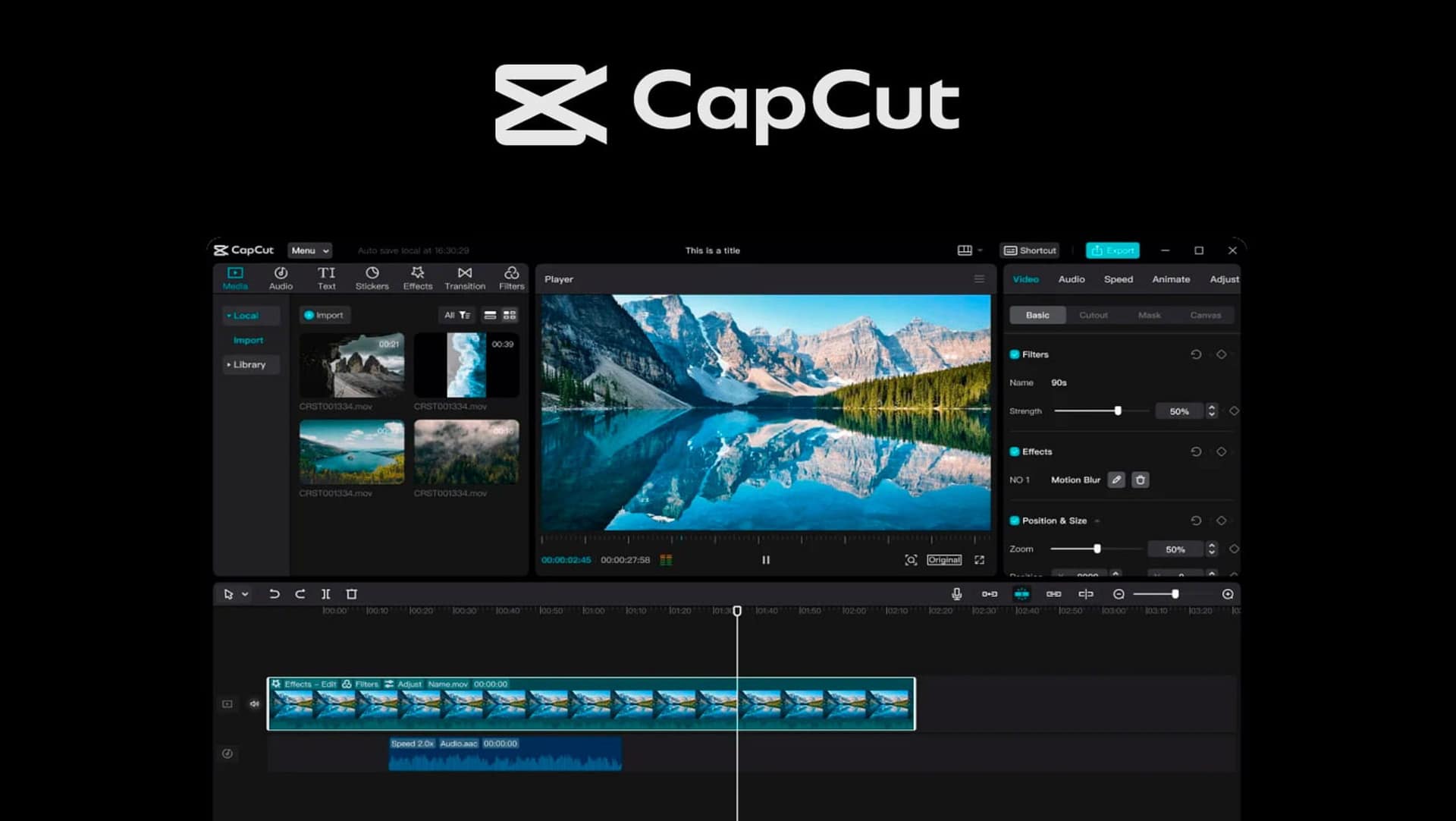Click the player snapshot focus icon

(x=911, y=560)
